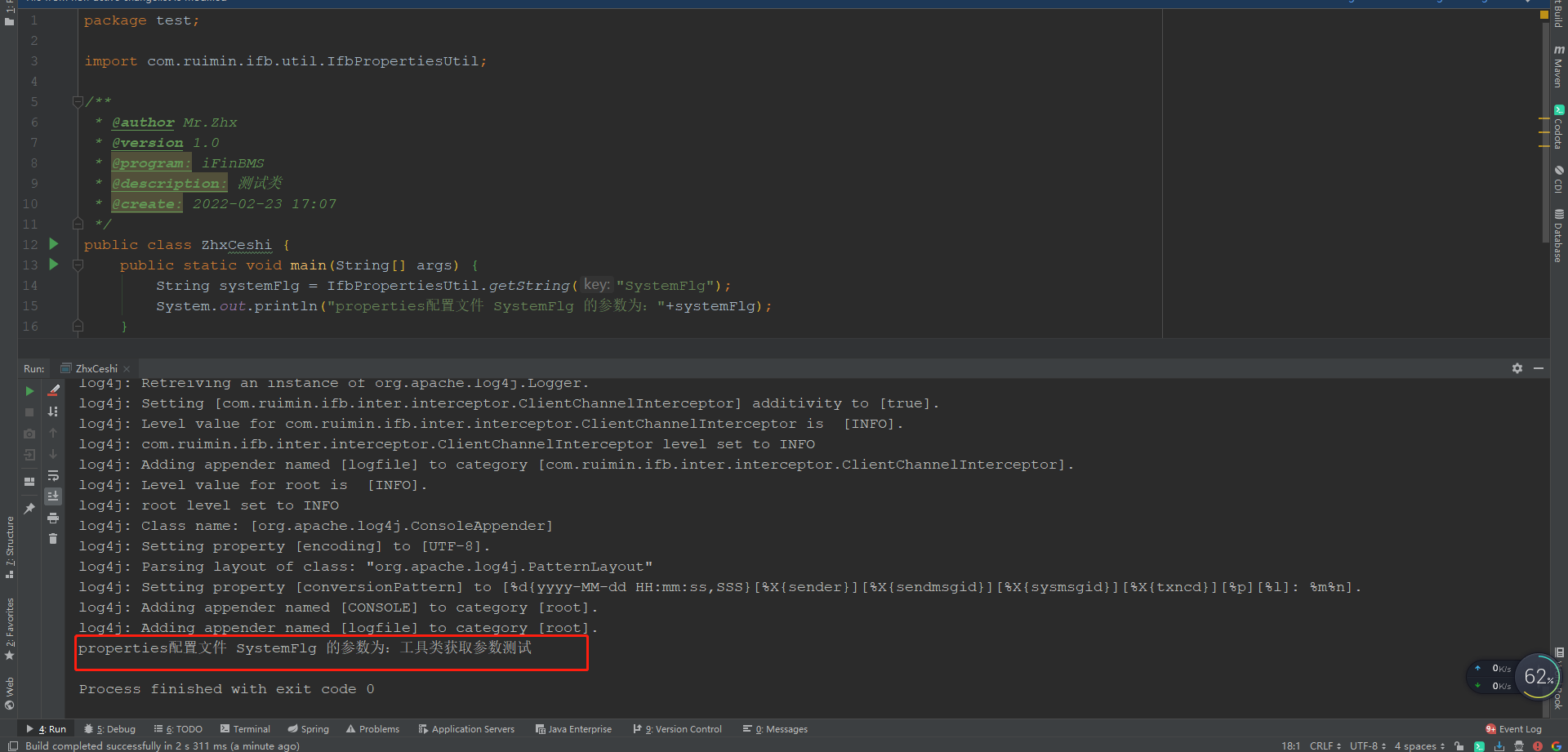Open the Spring tool window

tap(308, 729)
